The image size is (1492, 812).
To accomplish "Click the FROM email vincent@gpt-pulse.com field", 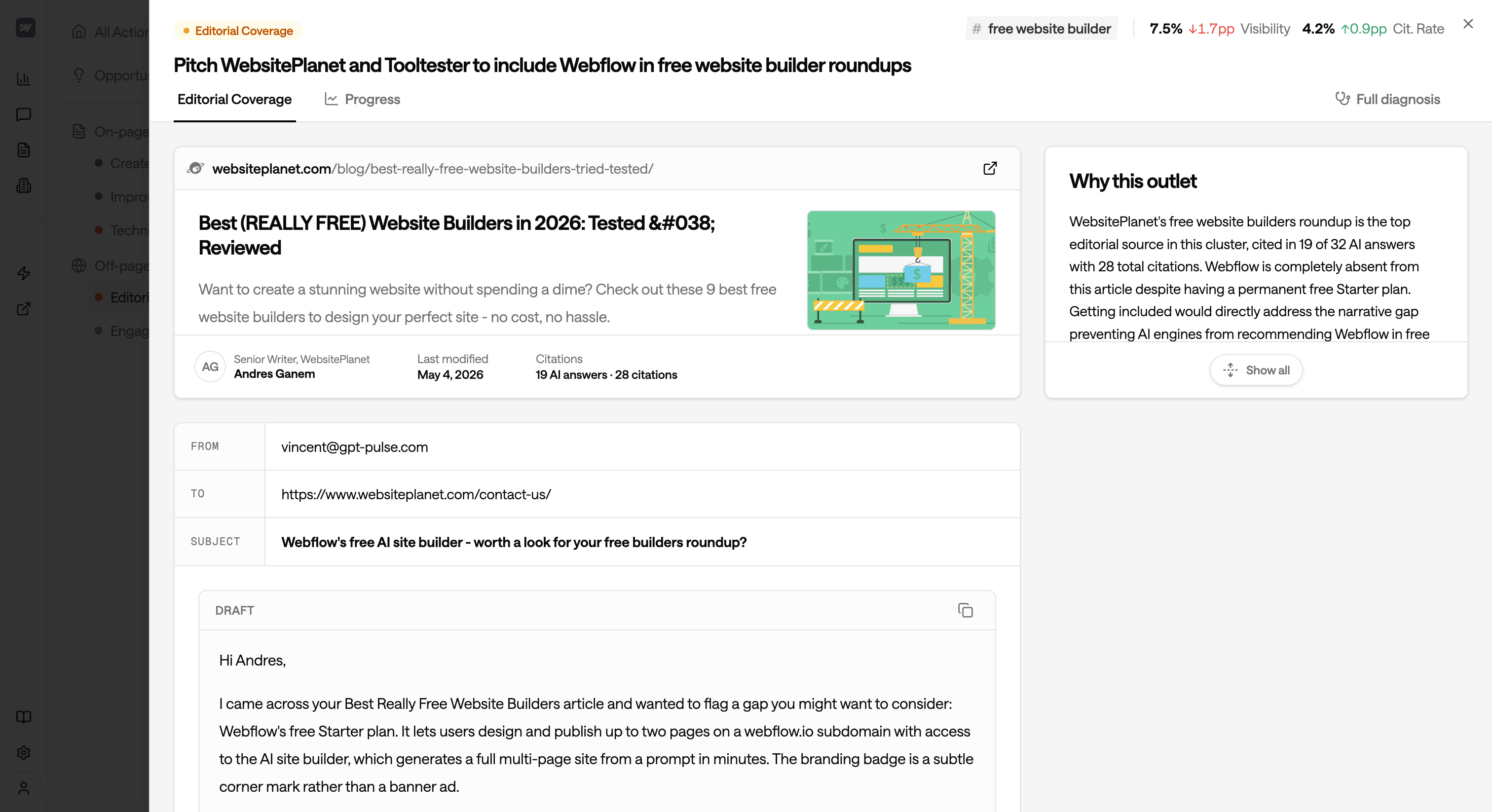I will coord(642,446).
